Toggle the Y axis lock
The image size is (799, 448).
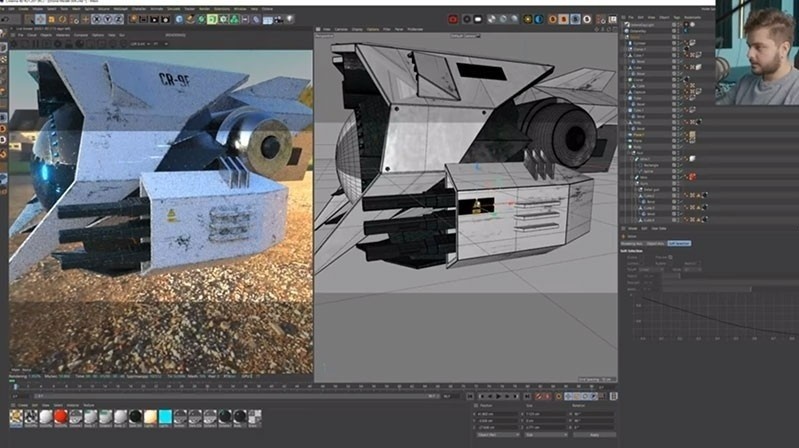tap(108, 19)
